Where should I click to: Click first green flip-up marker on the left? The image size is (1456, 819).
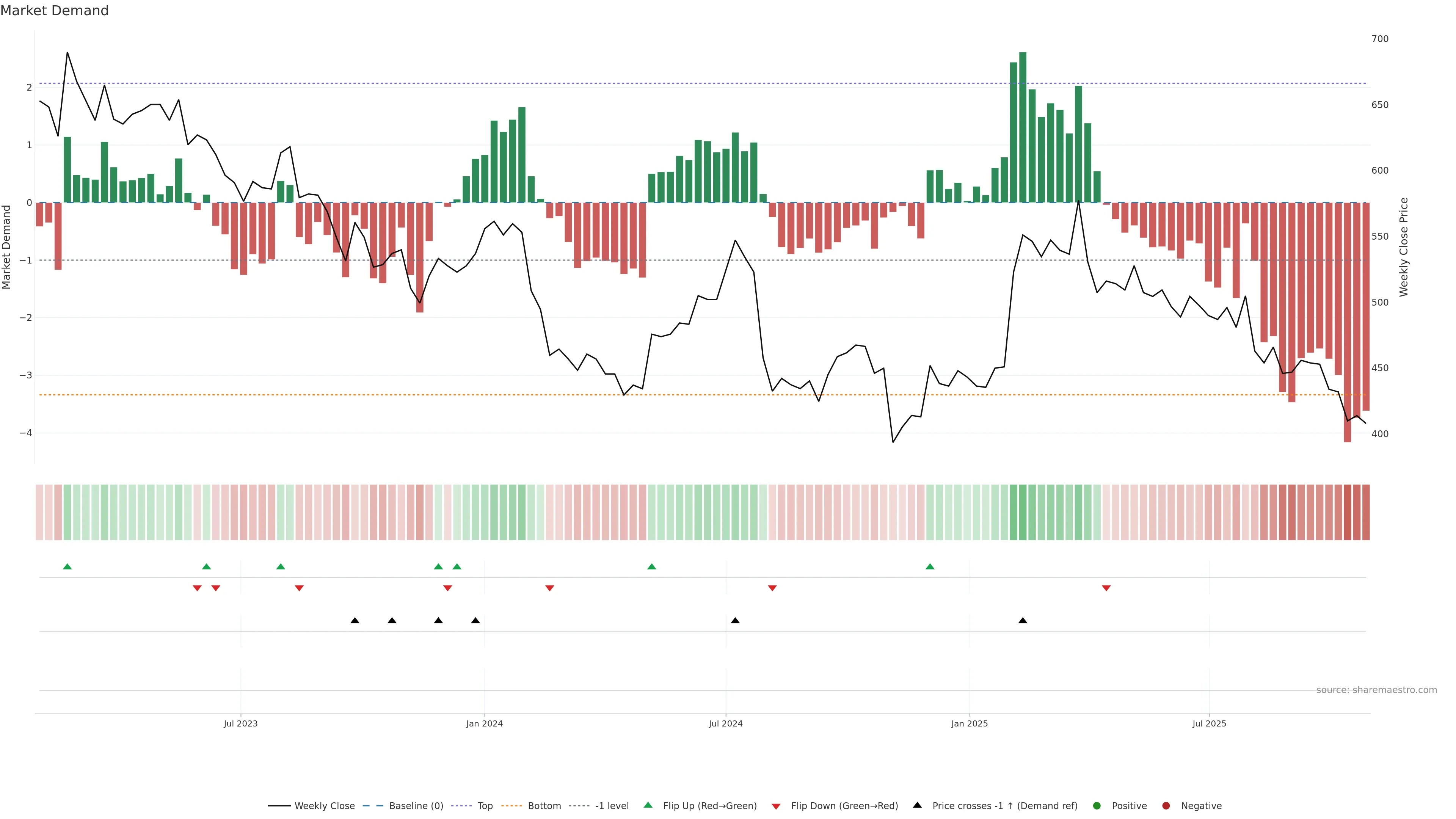coord(67,566)
